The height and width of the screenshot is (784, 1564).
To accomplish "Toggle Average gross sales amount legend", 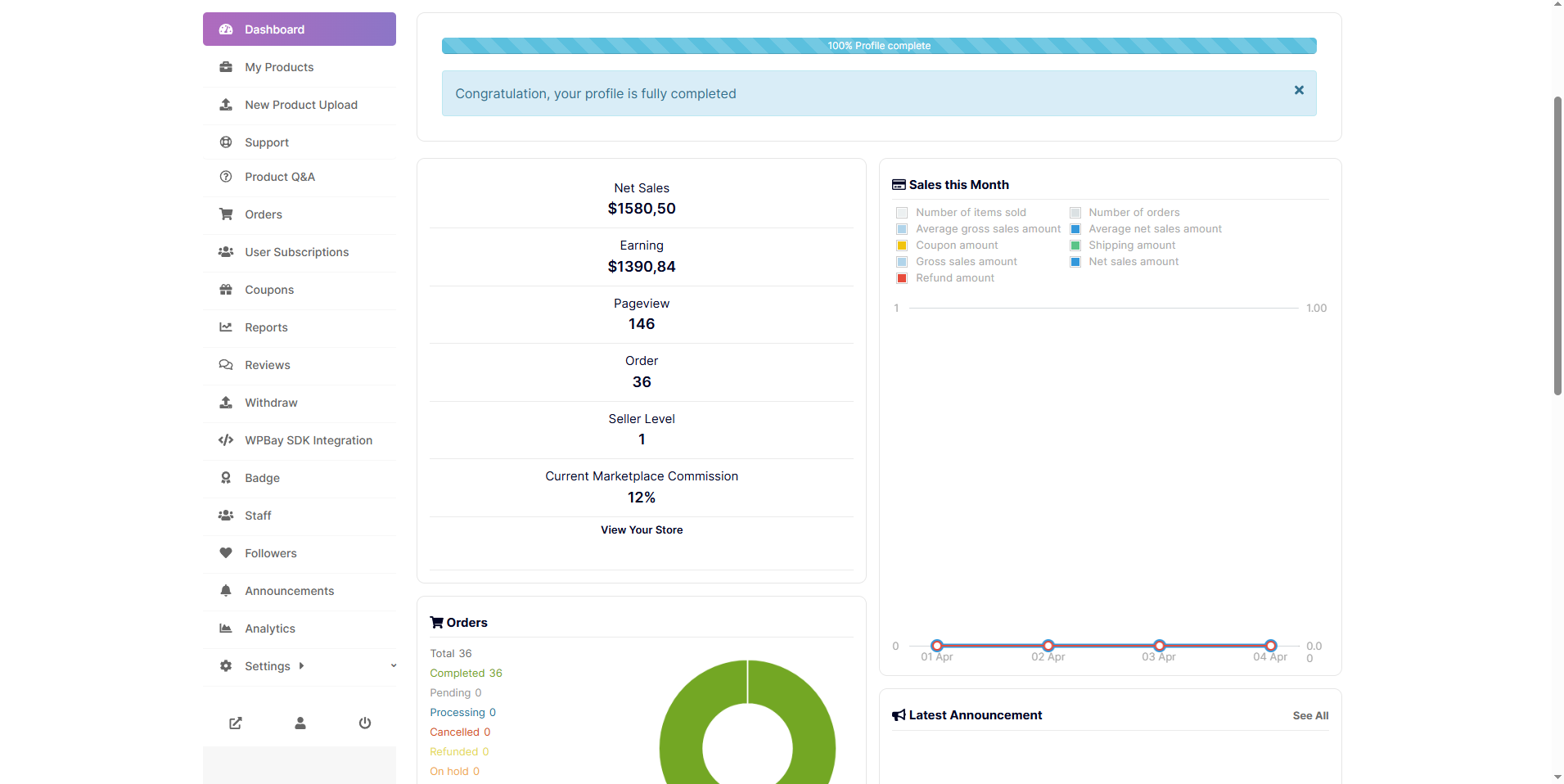I will tap(979, 229).
